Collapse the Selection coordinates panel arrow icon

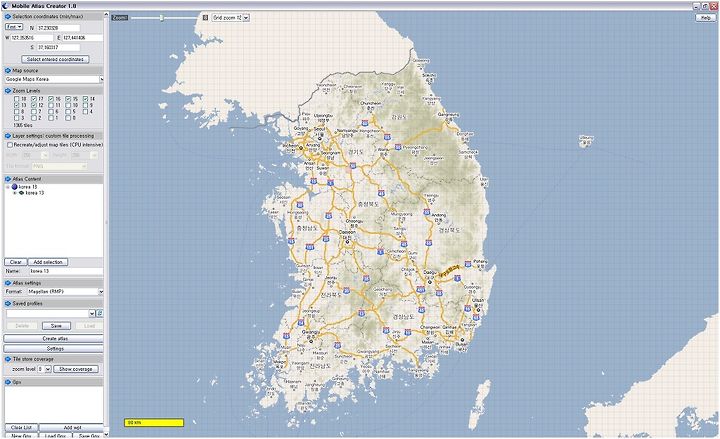click(x=7, y=17)
